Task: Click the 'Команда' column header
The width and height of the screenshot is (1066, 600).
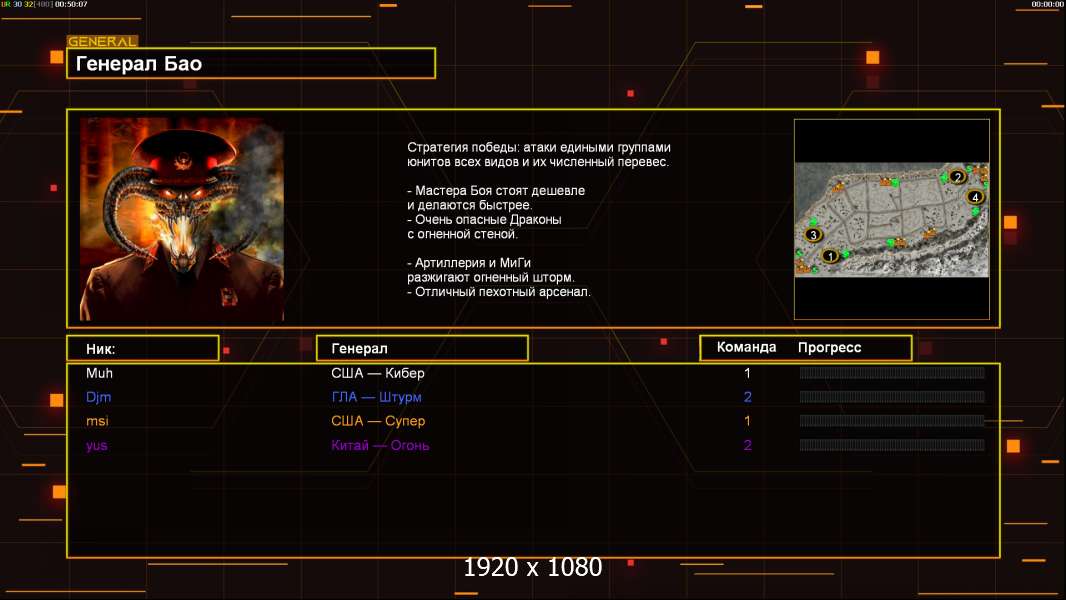Action: point(746,347)
